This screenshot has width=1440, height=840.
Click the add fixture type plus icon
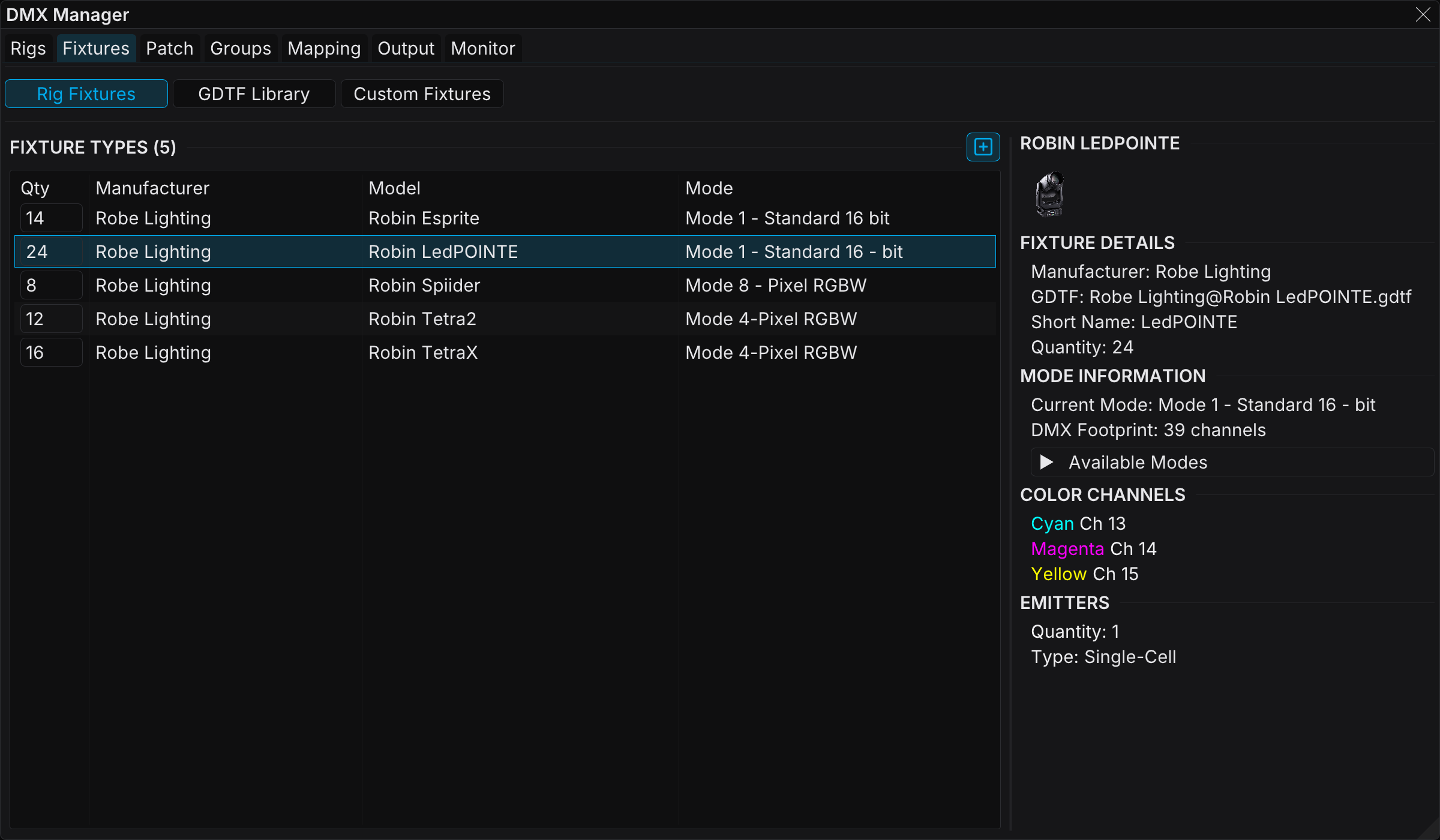pyautogui.click(x=983, y=147)
